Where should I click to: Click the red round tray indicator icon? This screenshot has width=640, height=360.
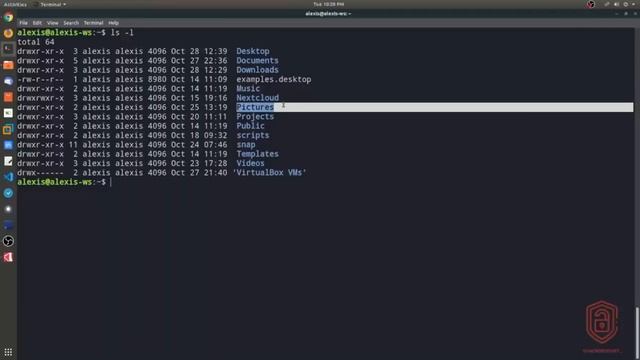pyautogui.click(x=591, y=4)
